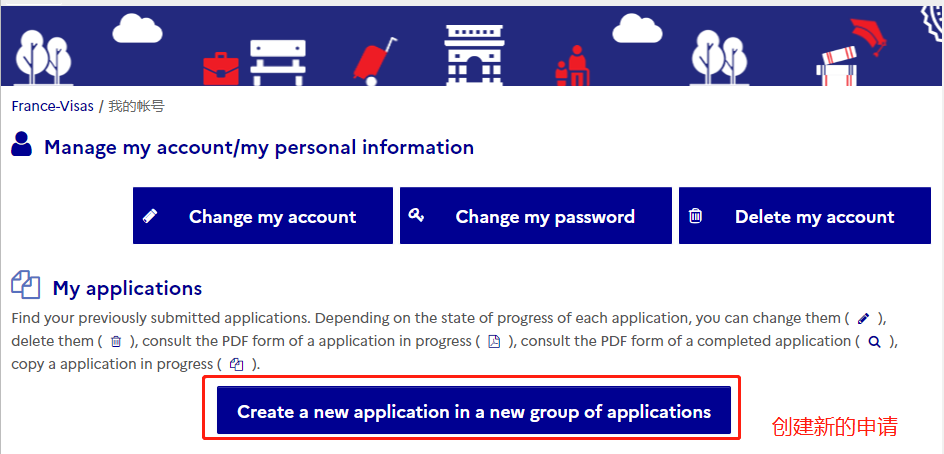This screenshot has width=944, height=454.
Task: Click the PDF form icon in the description text
Action: click(494, 341)
